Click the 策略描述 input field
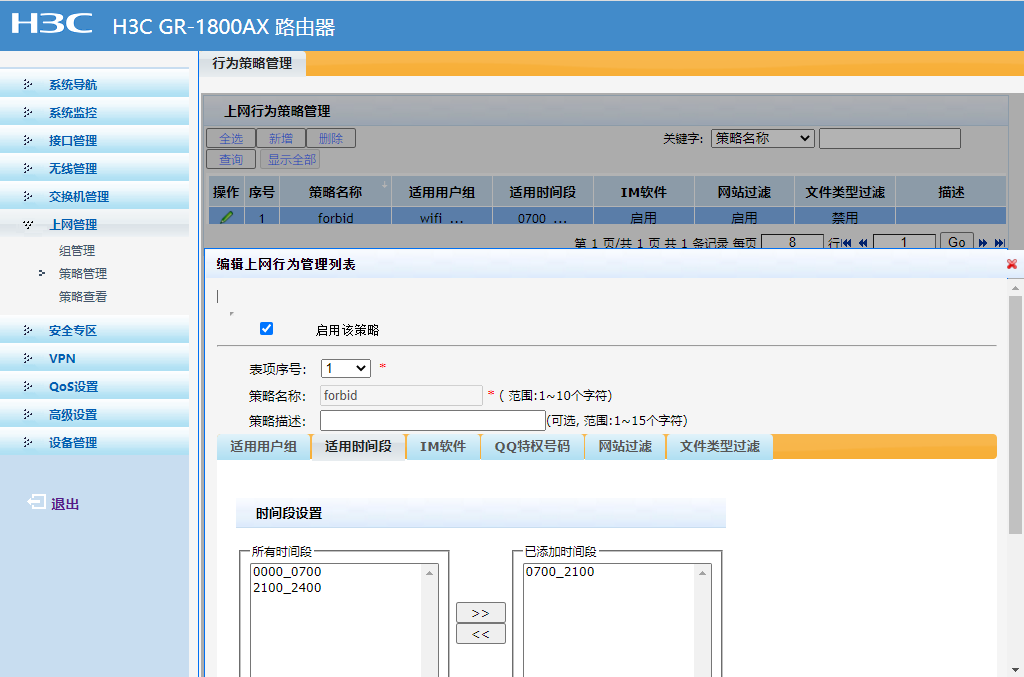 [432, 420]
